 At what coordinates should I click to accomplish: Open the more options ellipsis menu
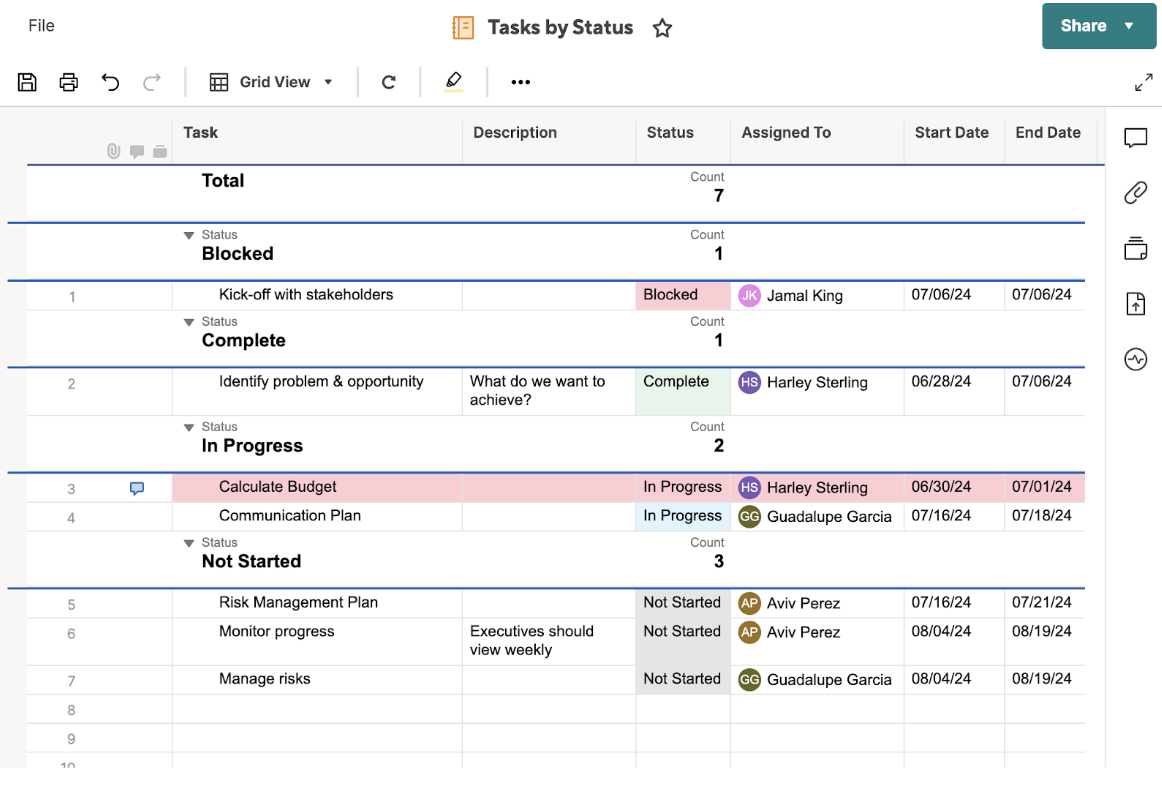click(520, 82)
